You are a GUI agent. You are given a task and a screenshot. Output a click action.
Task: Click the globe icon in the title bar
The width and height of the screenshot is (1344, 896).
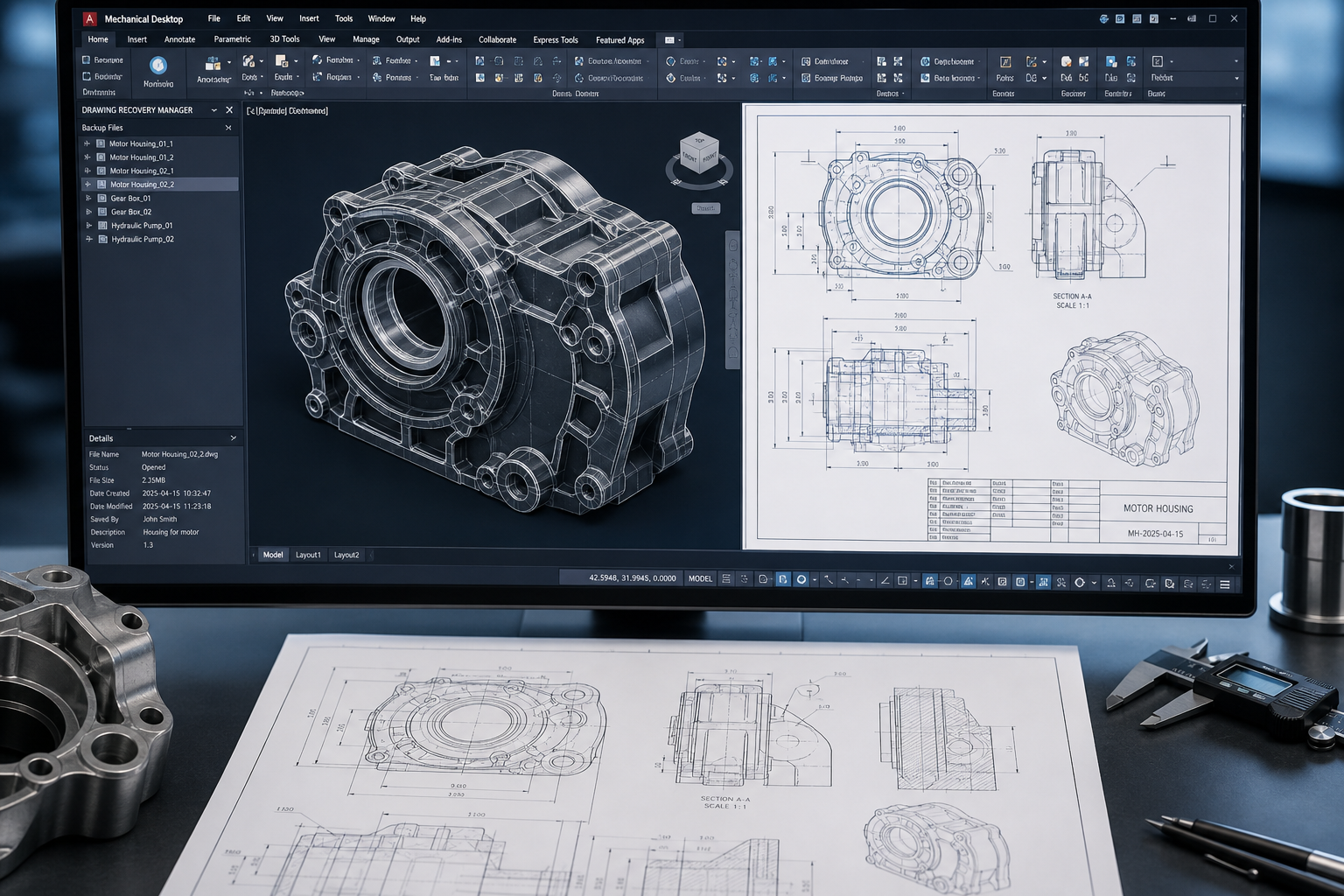coord(1103,18)
